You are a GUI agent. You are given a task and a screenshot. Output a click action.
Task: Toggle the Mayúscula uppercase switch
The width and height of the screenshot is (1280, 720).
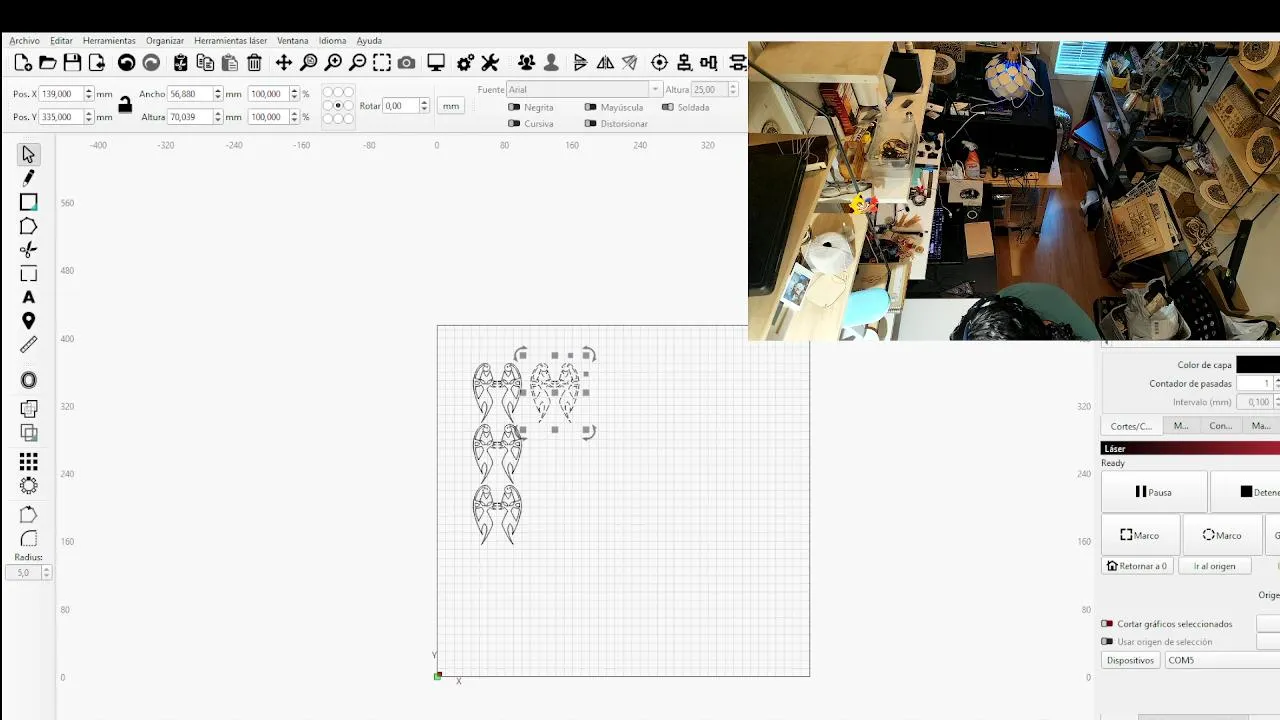click(x=590, y=107)
